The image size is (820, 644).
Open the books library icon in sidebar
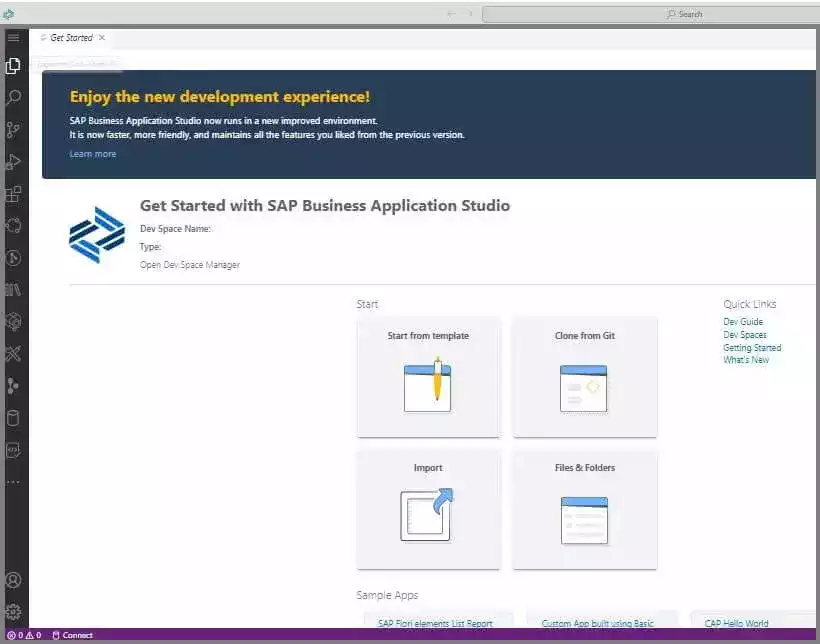pos(13,290)
